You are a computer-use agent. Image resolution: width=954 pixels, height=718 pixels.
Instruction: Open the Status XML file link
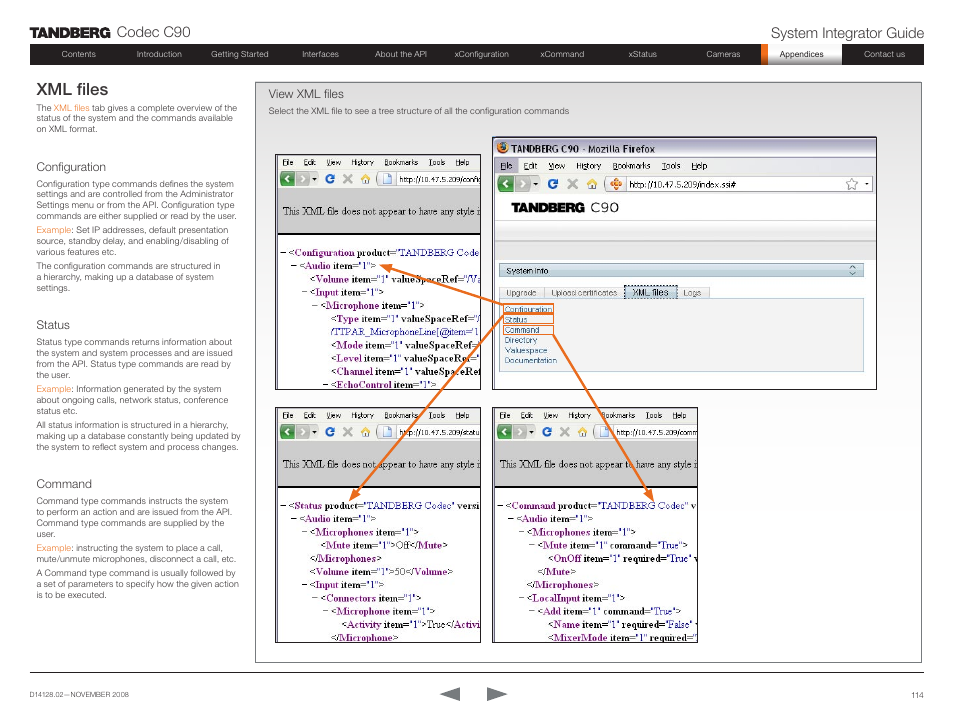516,319
